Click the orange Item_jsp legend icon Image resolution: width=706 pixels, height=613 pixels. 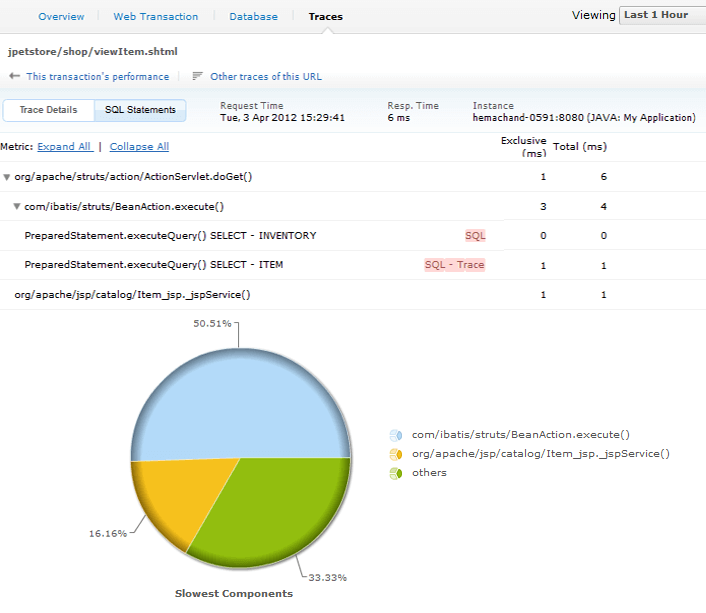(x=396, y=454)
